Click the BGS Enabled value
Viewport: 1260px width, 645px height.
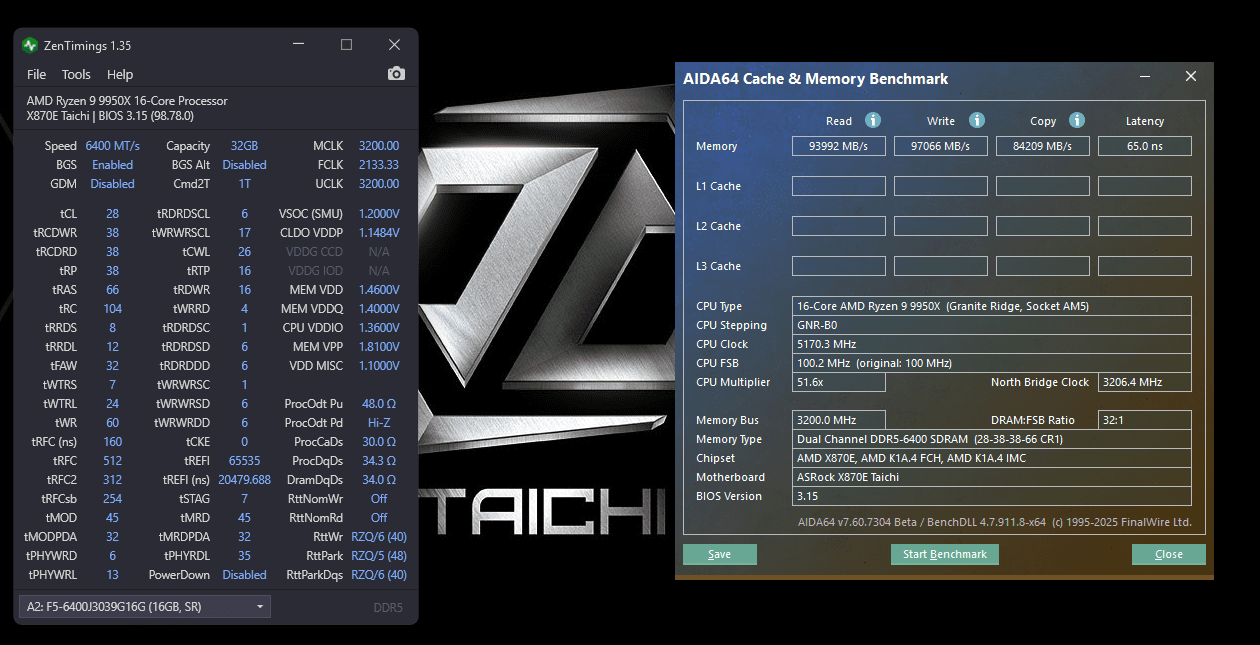[112, 165]
